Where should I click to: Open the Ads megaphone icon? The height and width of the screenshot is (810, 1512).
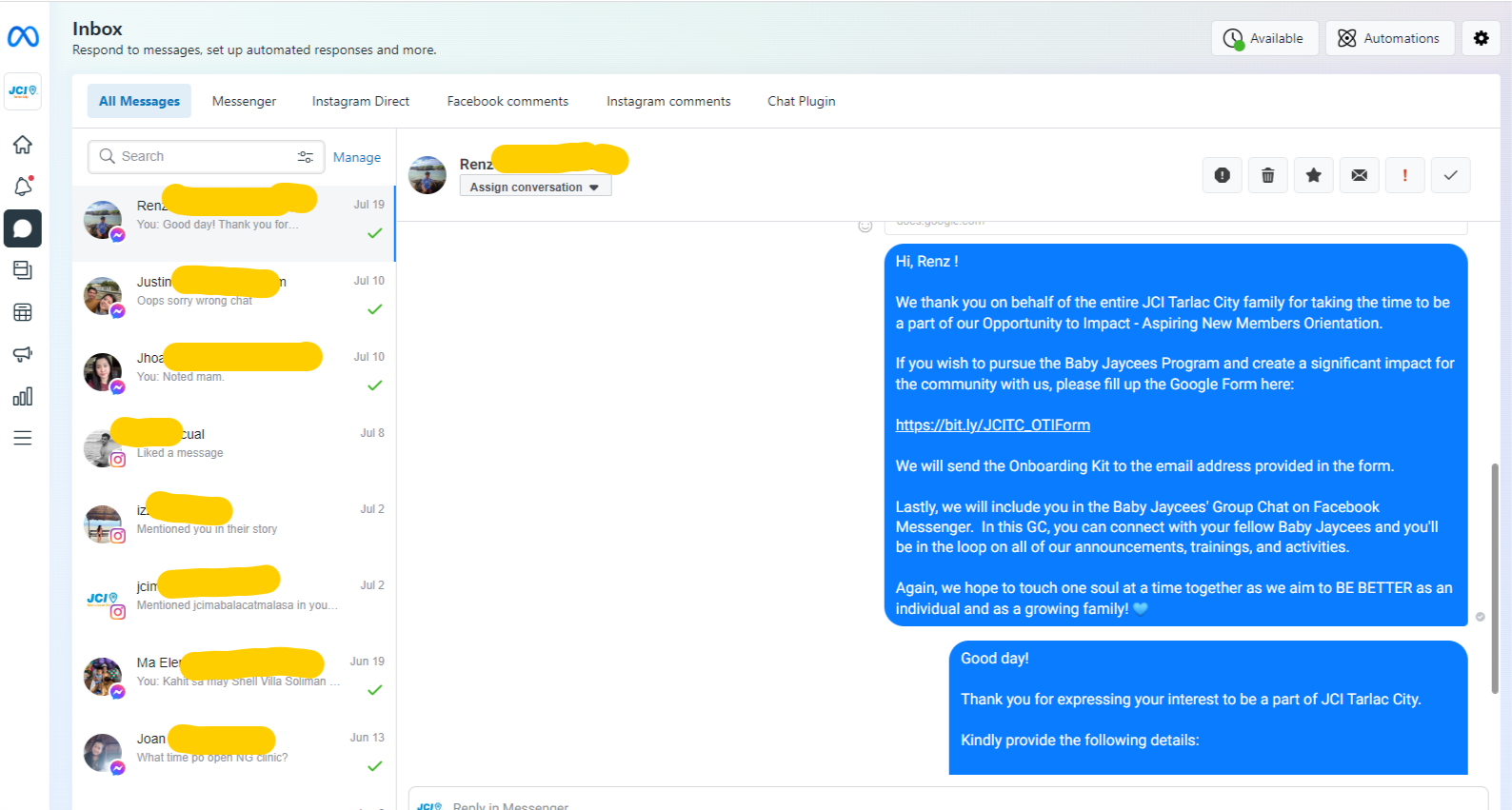pos(23,354)
